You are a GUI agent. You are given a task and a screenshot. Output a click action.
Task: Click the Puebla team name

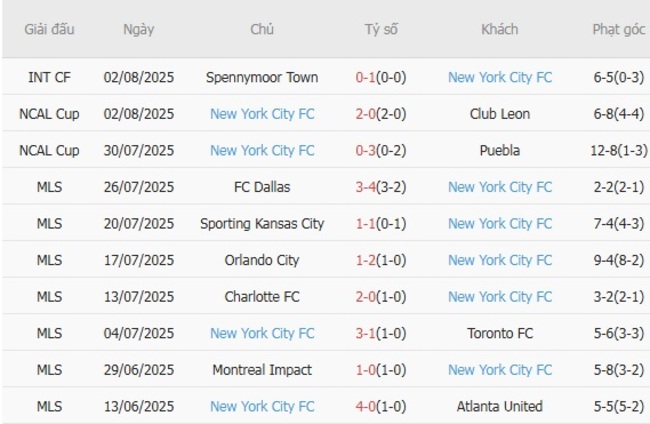tap(500, 150)
